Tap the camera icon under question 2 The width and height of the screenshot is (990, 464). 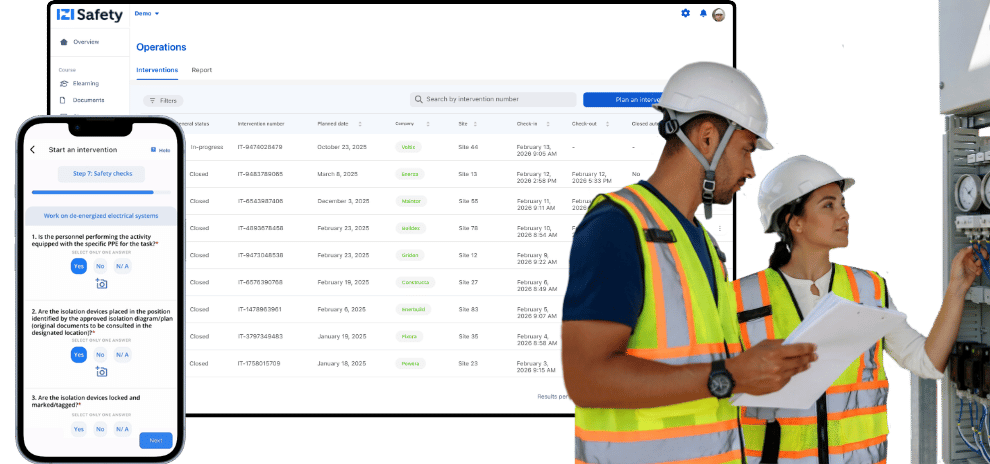click(x=101, y=372)
